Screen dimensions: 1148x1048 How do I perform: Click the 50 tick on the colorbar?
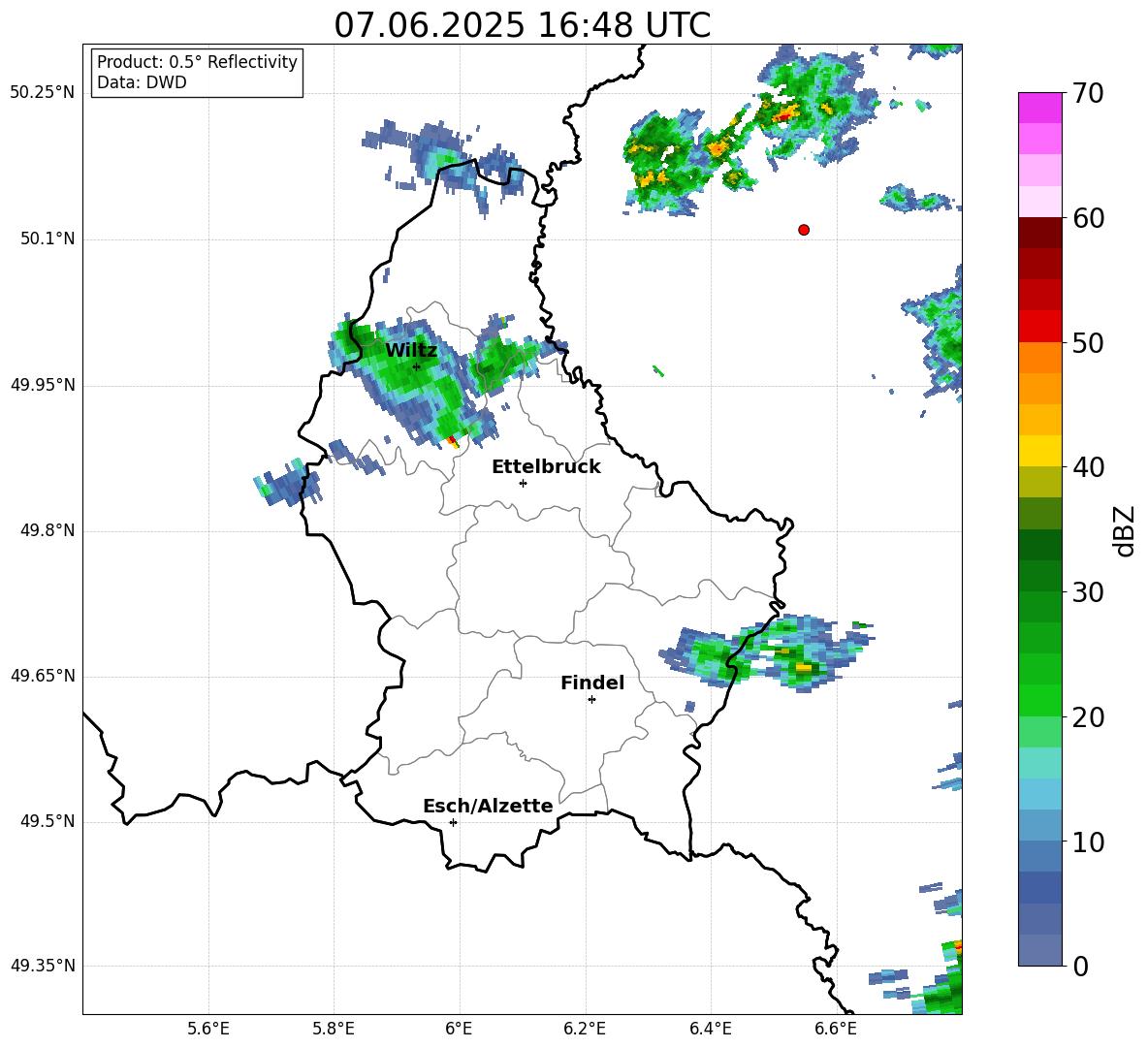(1088, 342)
